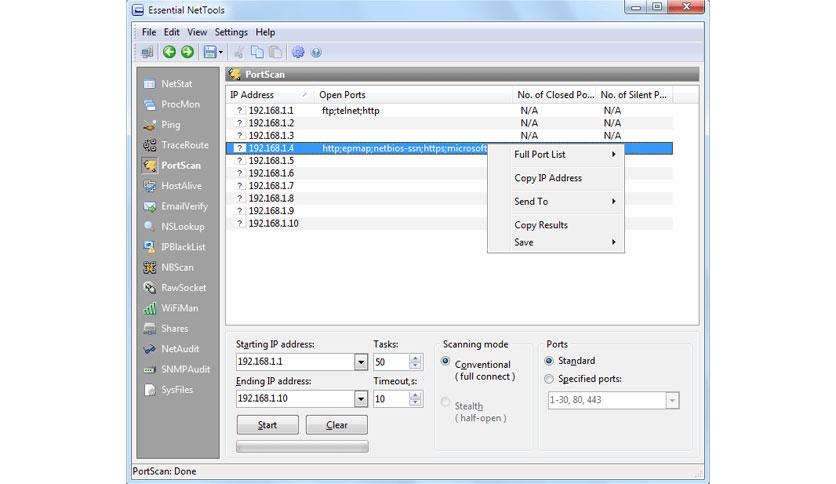Increase the Tasks spinner value
836x484 pixels.
click(415, 359)
